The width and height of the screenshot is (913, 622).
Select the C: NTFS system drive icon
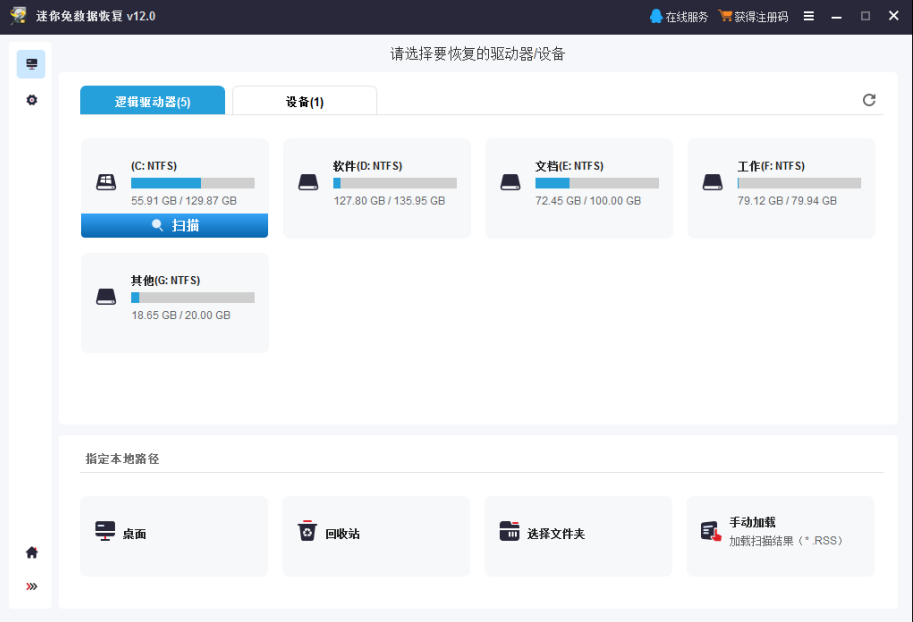point(106,182)
